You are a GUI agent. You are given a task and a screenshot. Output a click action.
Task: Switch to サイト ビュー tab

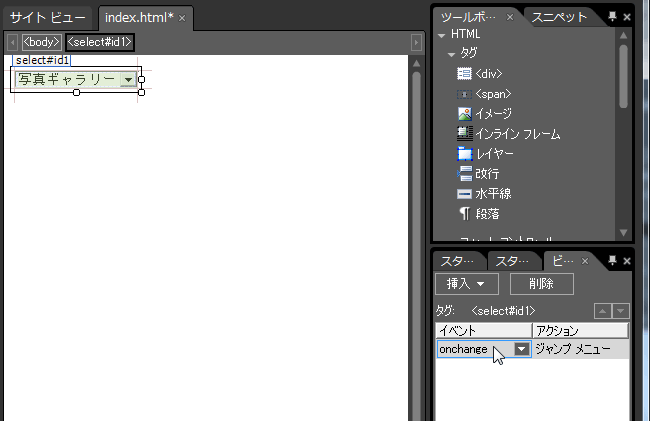pos(47,18)
